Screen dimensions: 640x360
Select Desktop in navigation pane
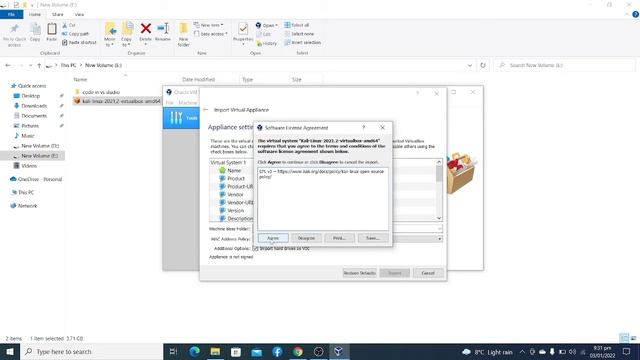click(x=31, y=96)
